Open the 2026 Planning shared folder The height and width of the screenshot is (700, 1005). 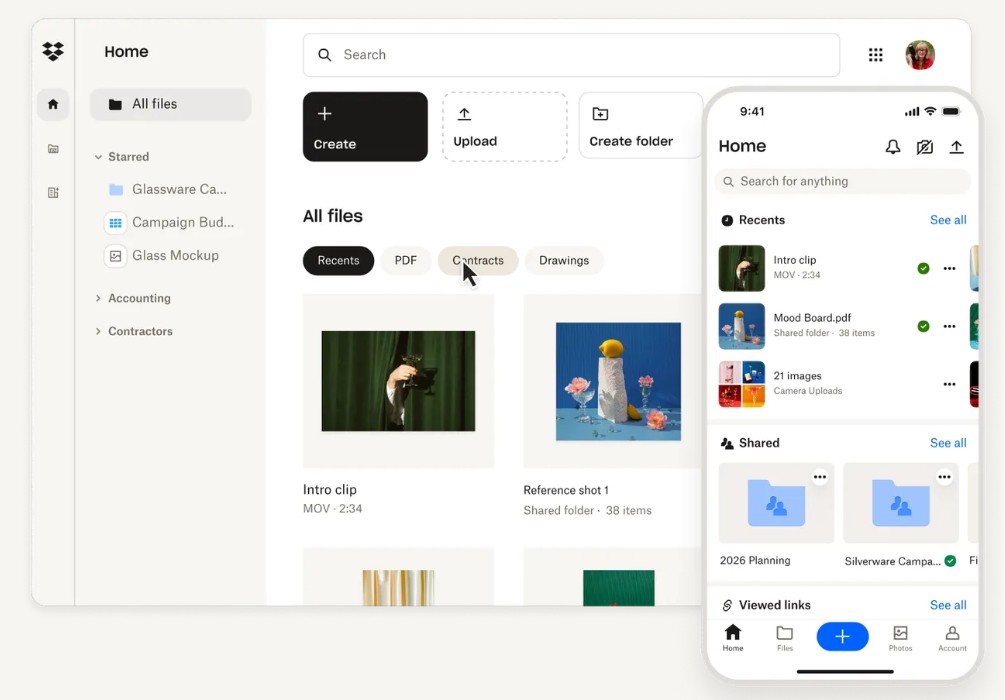776,503
